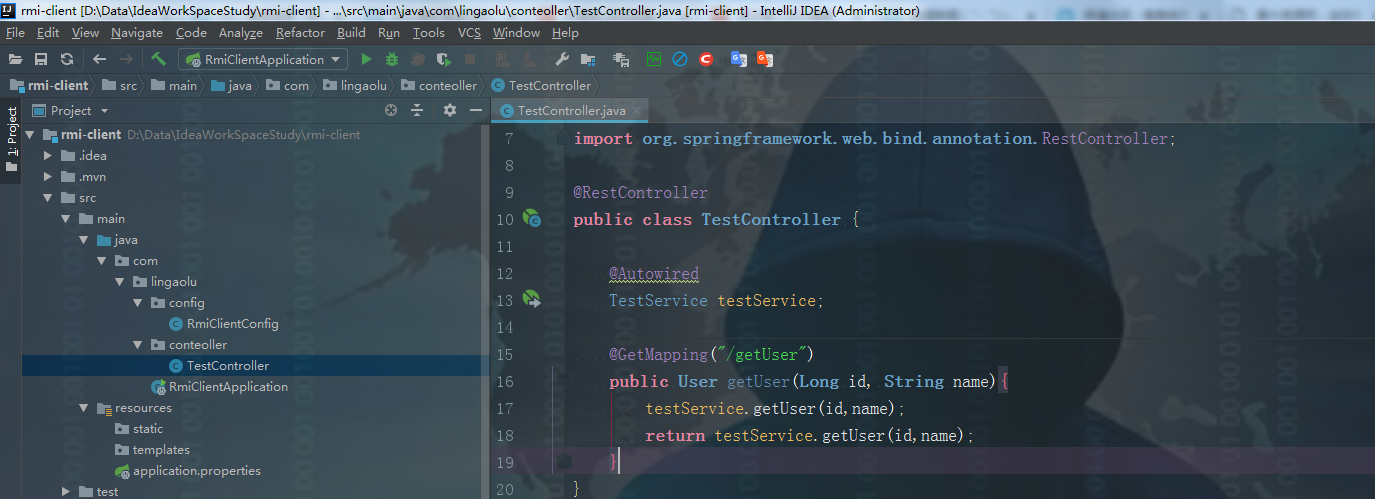
Task: Hide the Project panel with the minus icon
Action: [476, 111]
